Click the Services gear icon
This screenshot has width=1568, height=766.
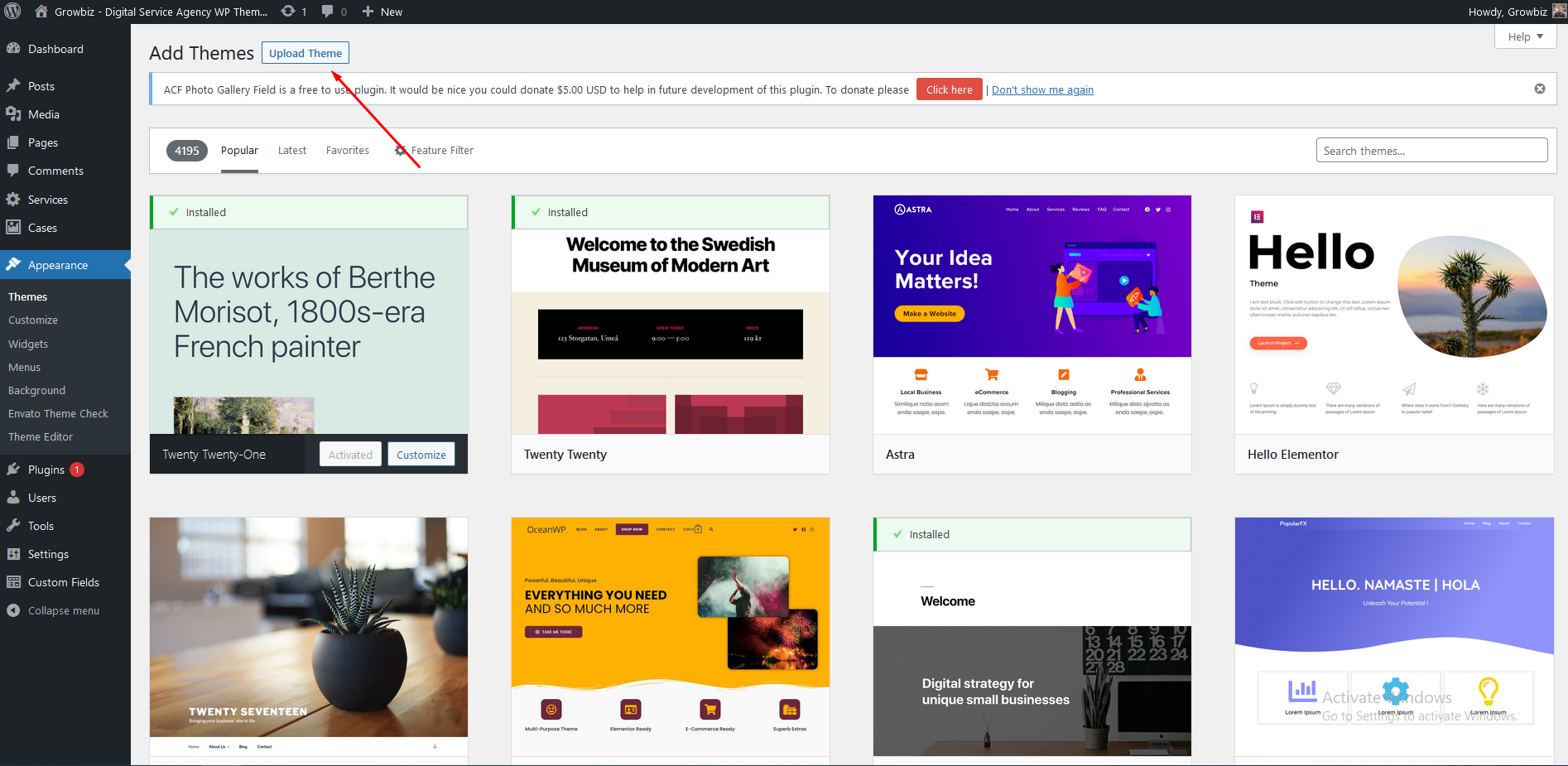point(13,200)
